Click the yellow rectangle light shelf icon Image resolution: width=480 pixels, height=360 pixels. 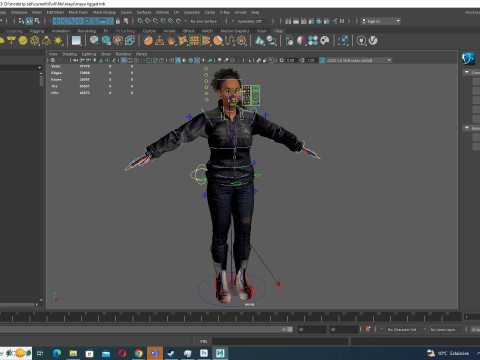pyautogui.click(x=11, y=41)
